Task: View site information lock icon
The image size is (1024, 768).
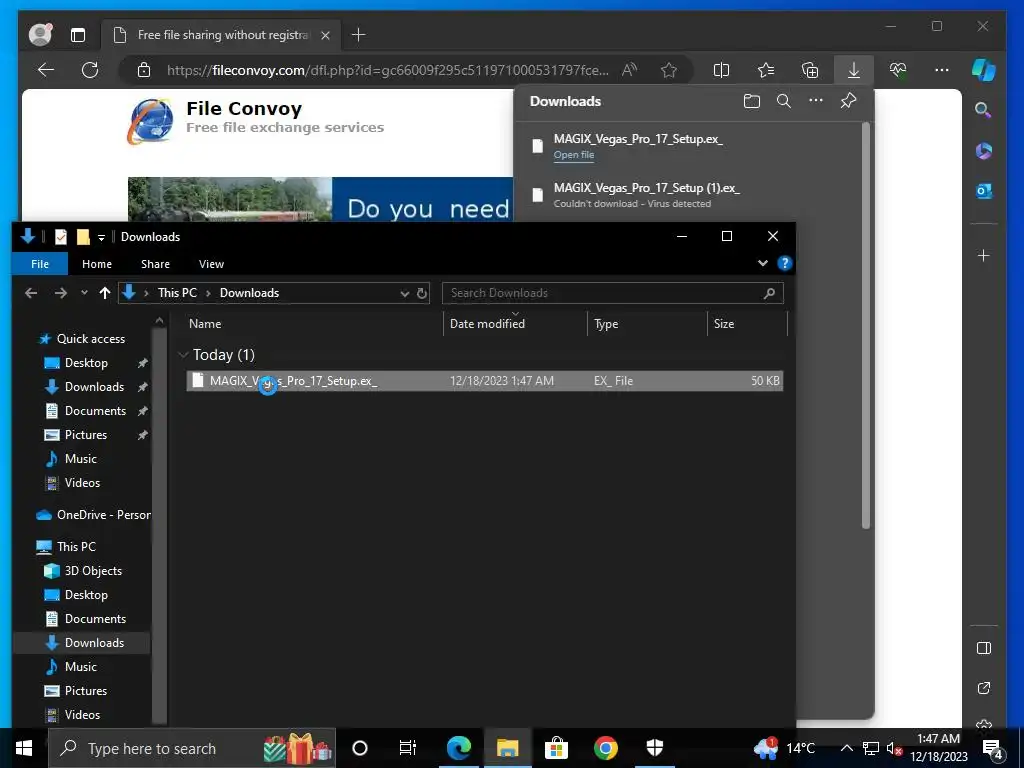Action: tap(144, 70)
